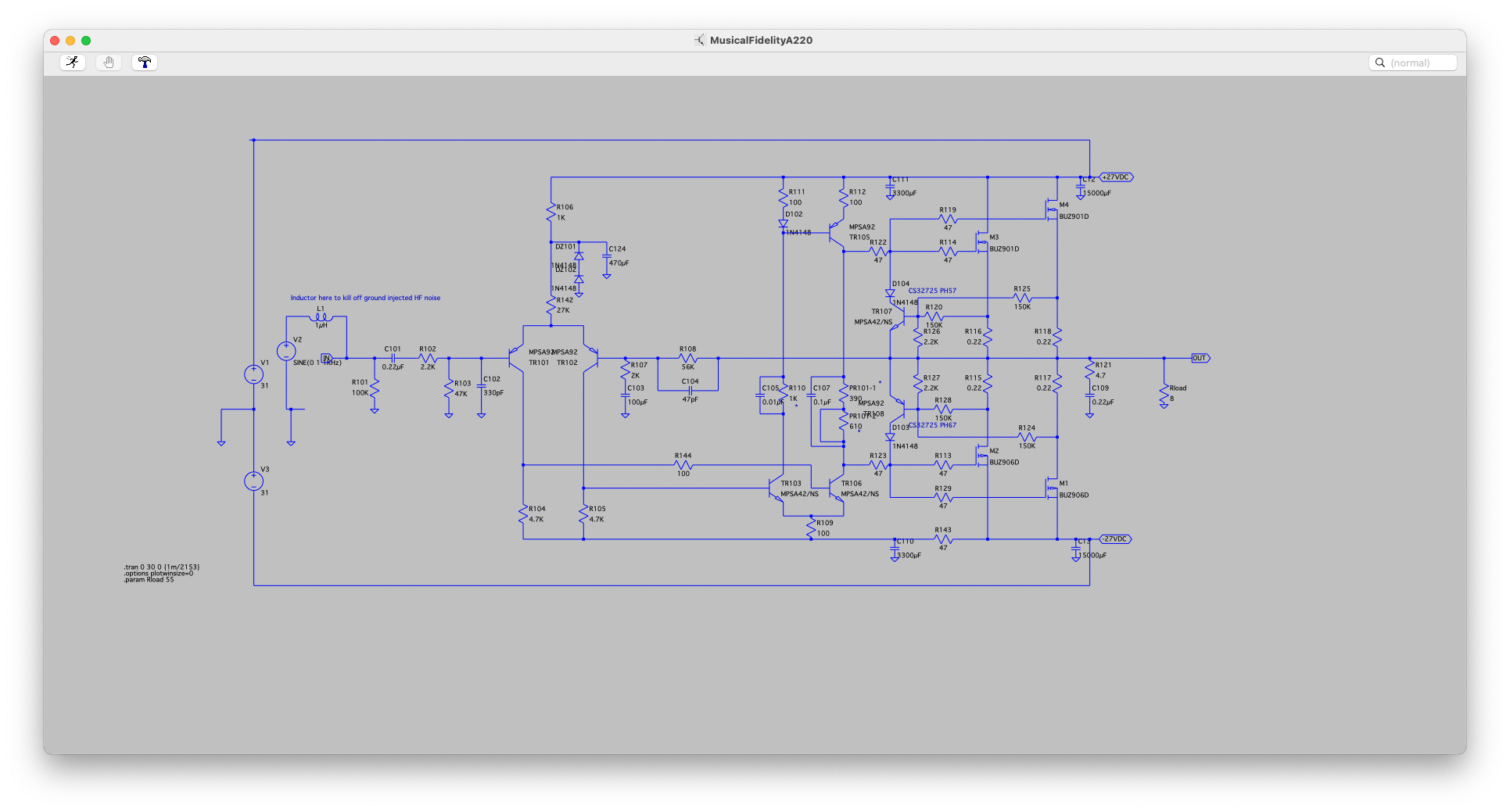The image size is (1510, 812).
Task: Run the simulation with the running-man icon
Action: tap(73, 63)
